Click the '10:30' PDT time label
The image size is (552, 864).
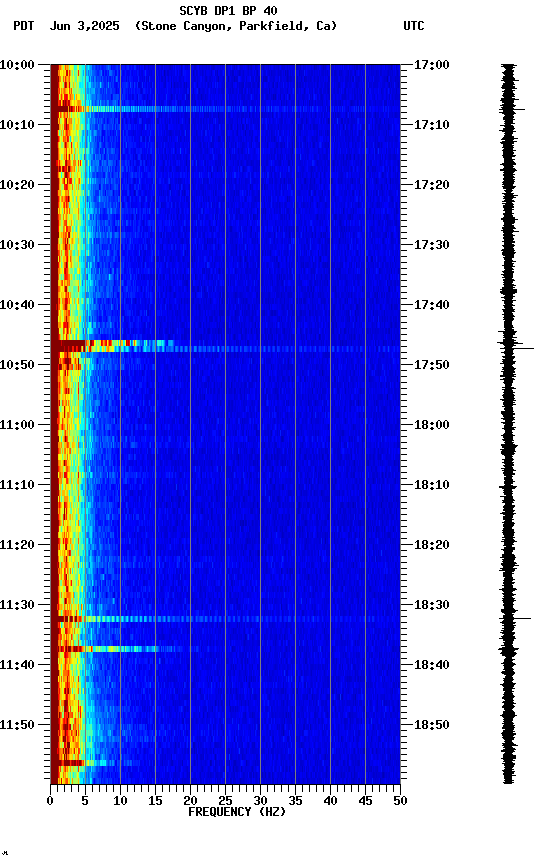click(17, 245)
